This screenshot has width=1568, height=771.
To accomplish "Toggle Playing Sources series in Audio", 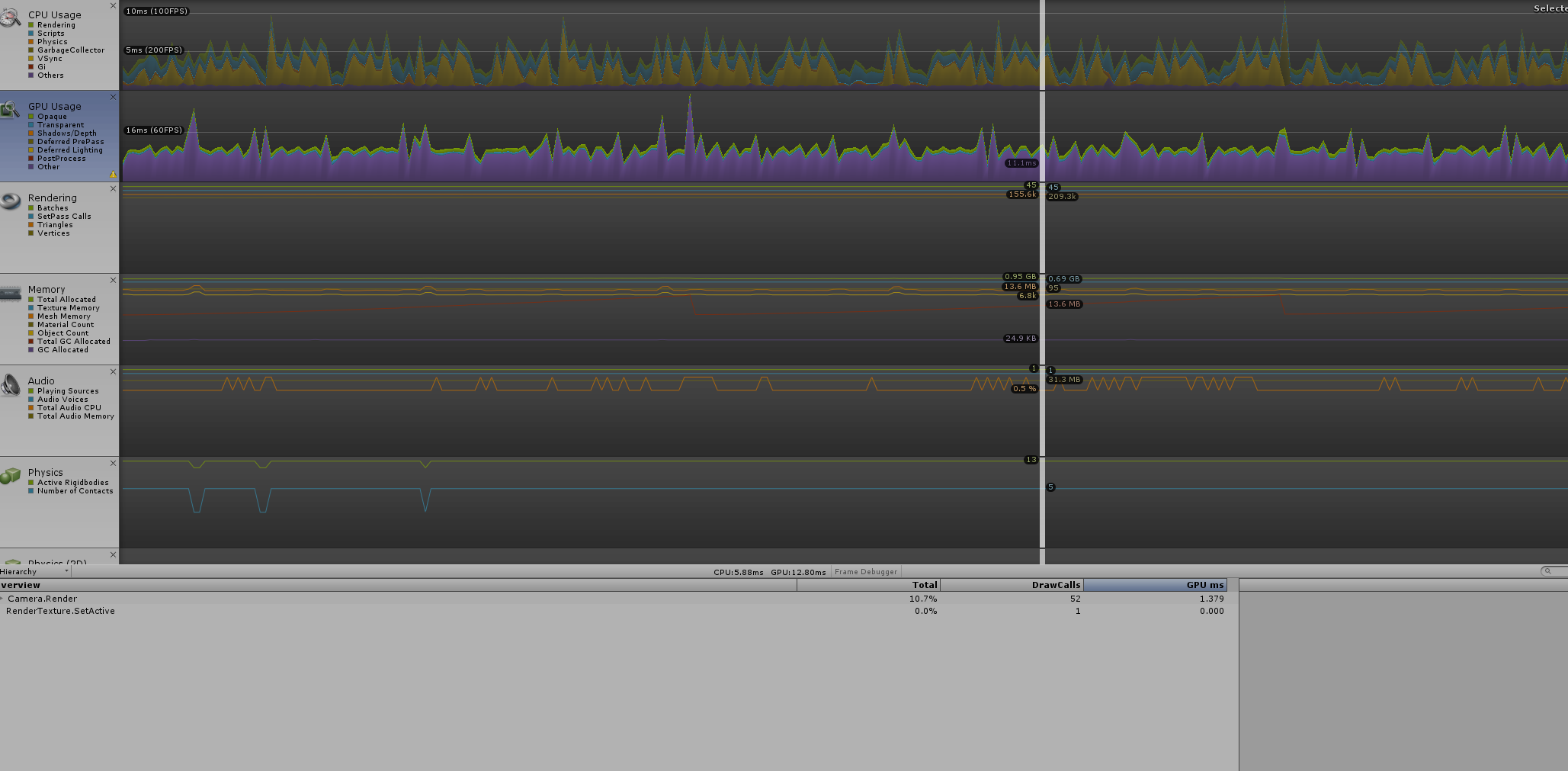I will tap(64, 391).
